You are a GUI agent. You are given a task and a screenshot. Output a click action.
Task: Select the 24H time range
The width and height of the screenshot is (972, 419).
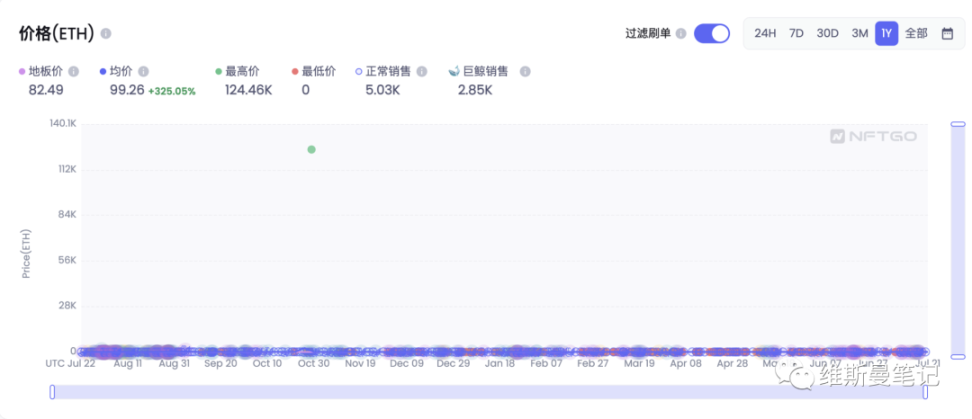click(765, 33)
